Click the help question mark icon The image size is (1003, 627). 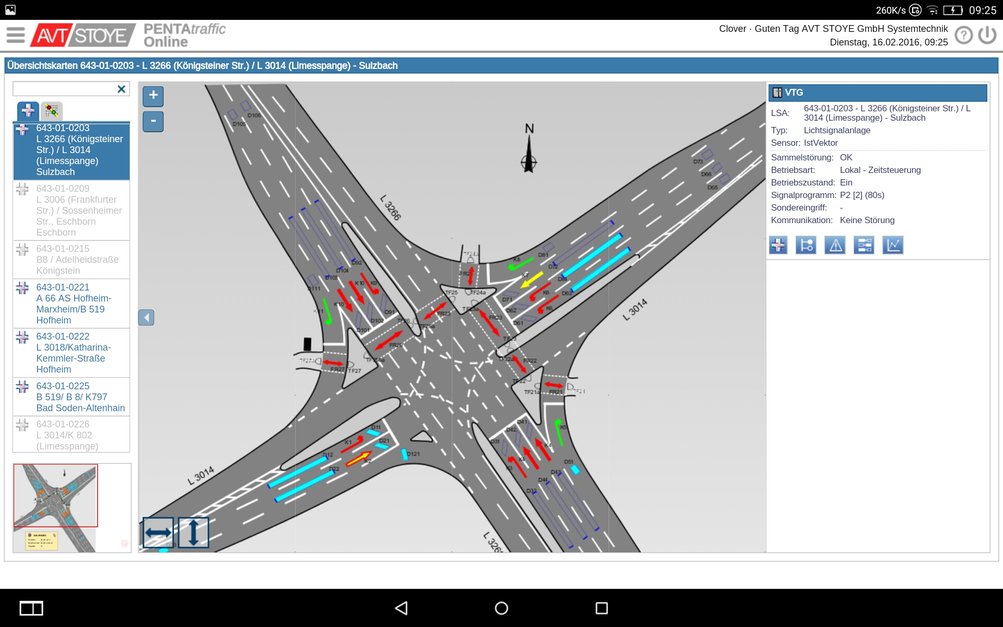(963, 35)
